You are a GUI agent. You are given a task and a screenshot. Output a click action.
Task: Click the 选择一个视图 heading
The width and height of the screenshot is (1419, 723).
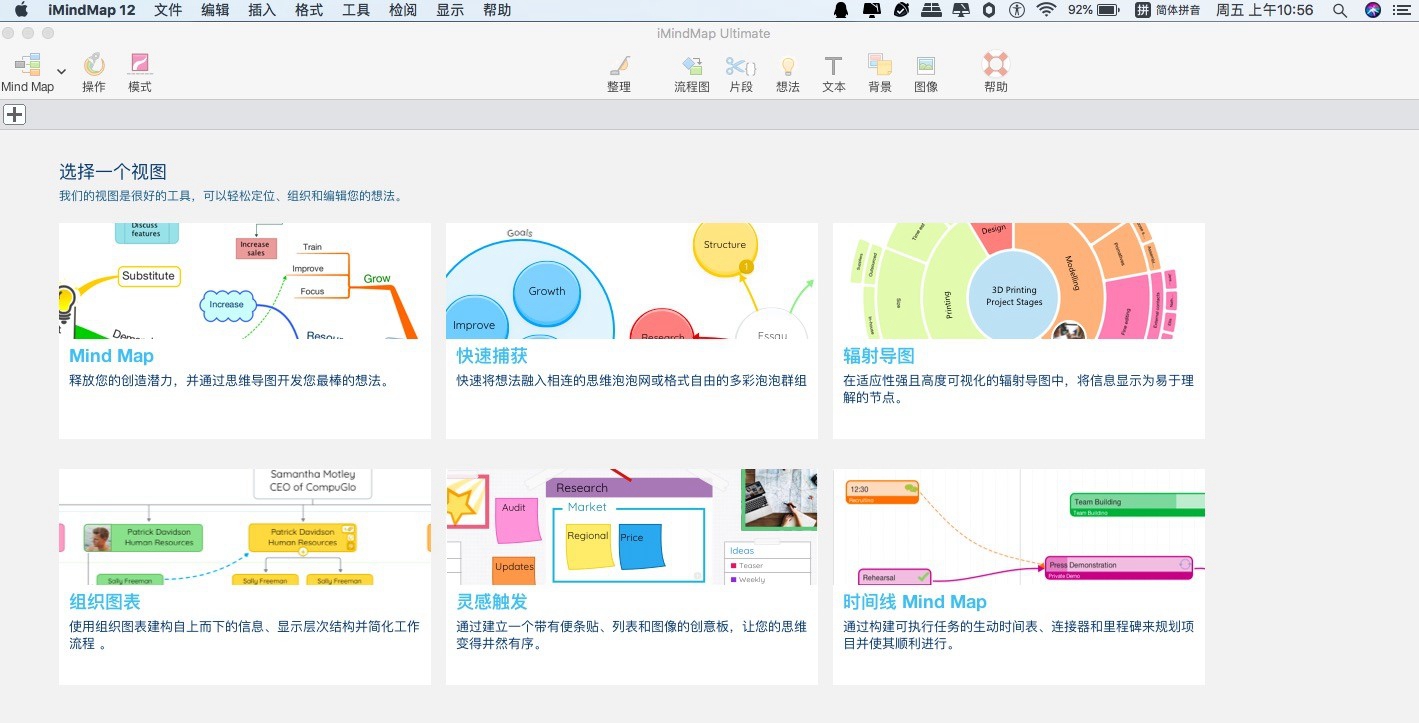[113, 172]
